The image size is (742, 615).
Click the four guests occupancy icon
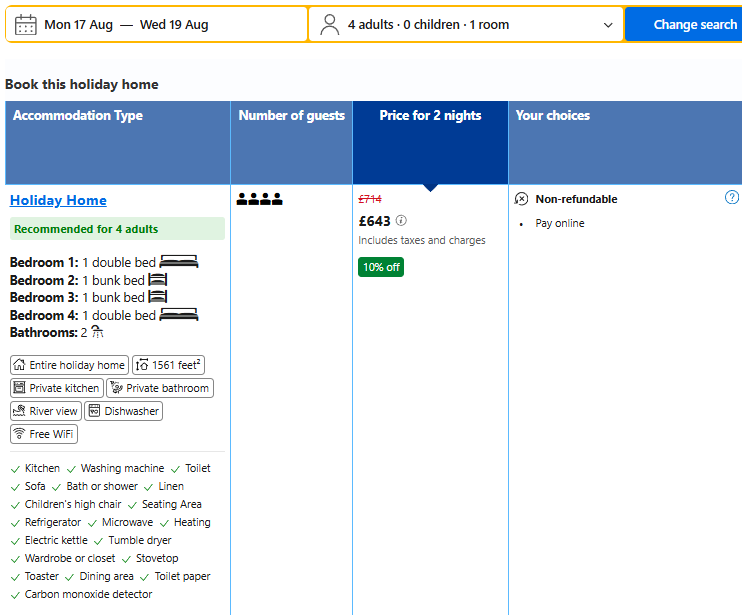point(259,199)
